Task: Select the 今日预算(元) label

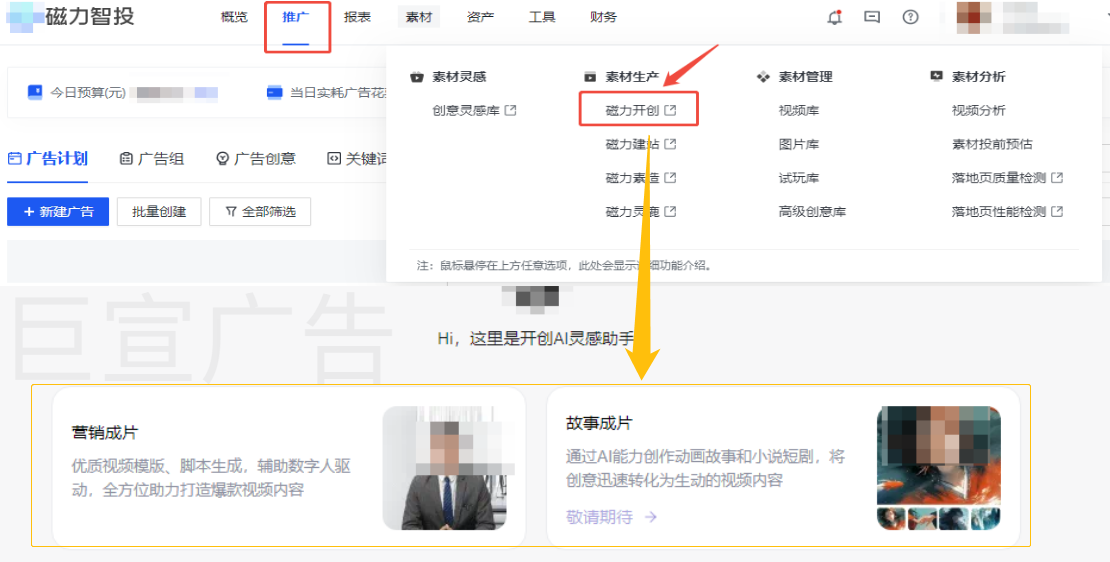Action: tap(88, 92)
